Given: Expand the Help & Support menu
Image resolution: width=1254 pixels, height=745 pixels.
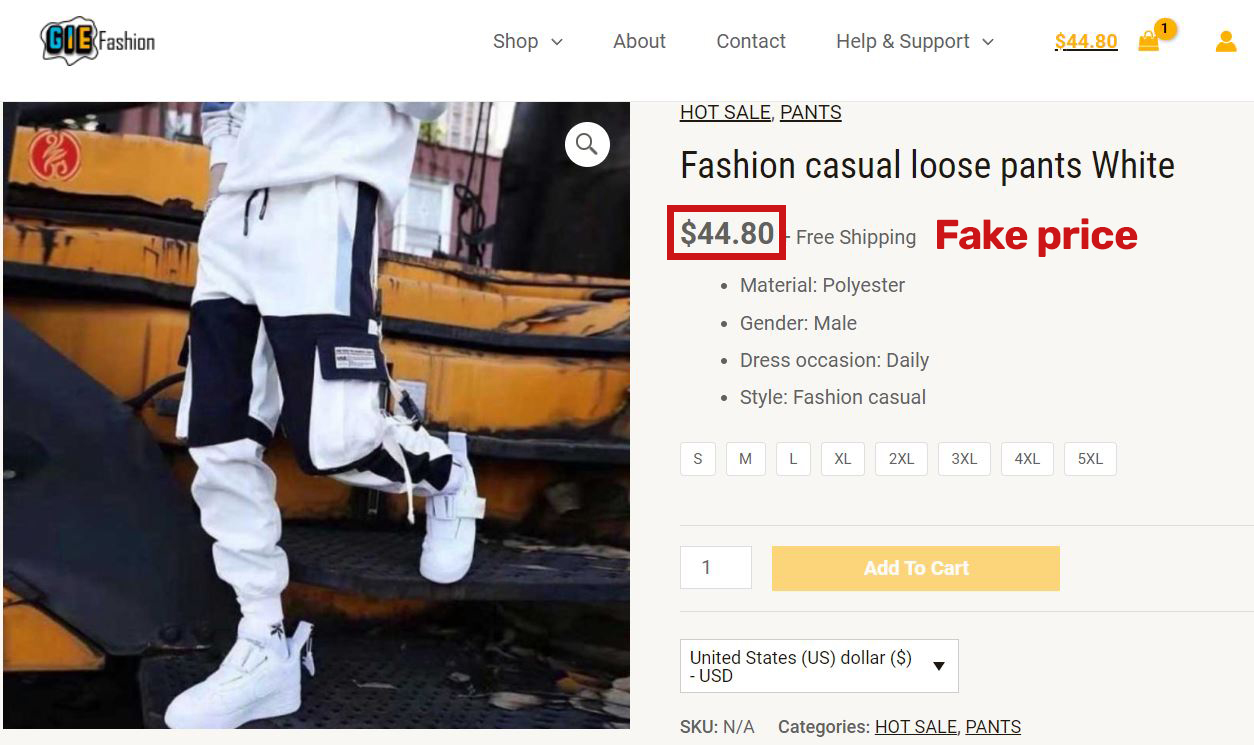Looking at the screenshot, I should [913, 42].
